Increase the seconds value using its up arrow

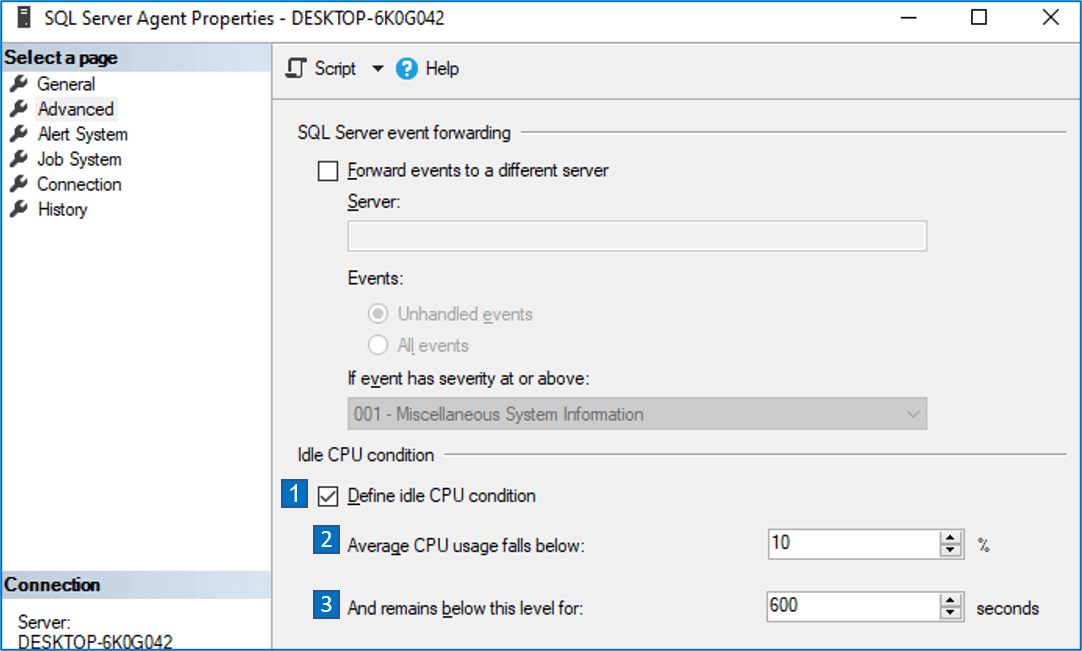pyautogui.click(x=949, y=600)
